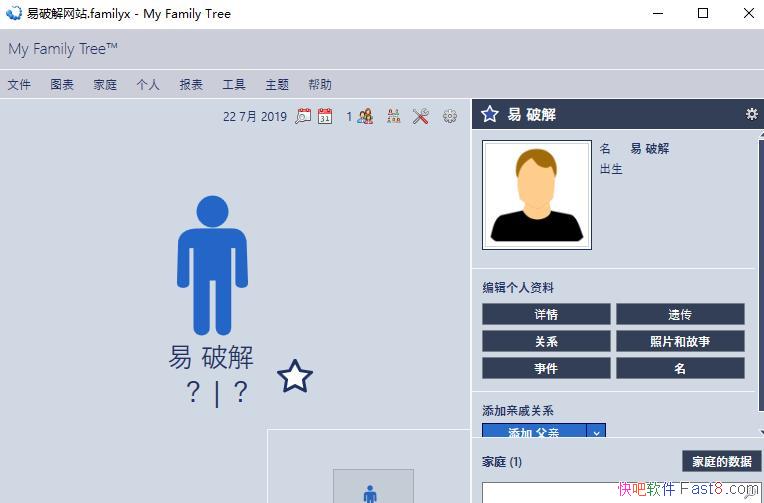Minimize the My Family Tree window
Screen dimensions: 764x503
(x=658, y=13)
